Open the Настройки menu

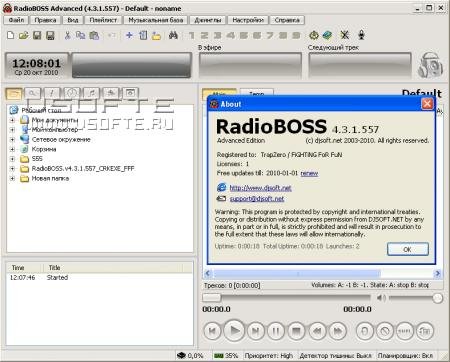coord(248,20)
